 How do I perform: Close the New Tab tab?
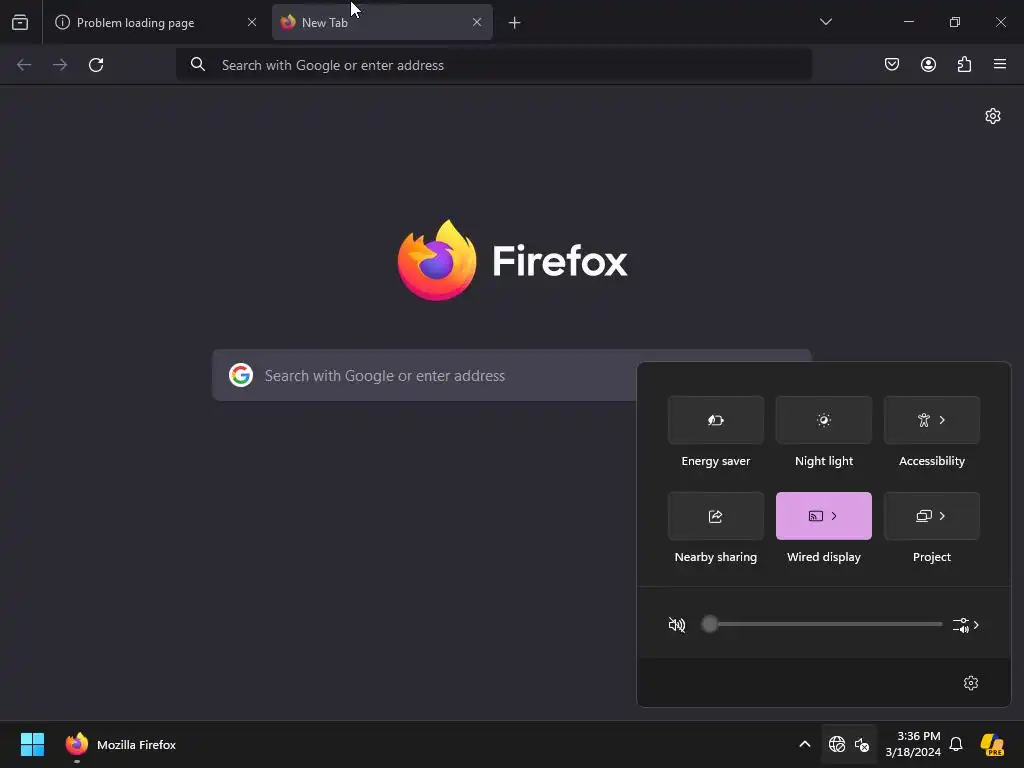click(x=477, y=22)
